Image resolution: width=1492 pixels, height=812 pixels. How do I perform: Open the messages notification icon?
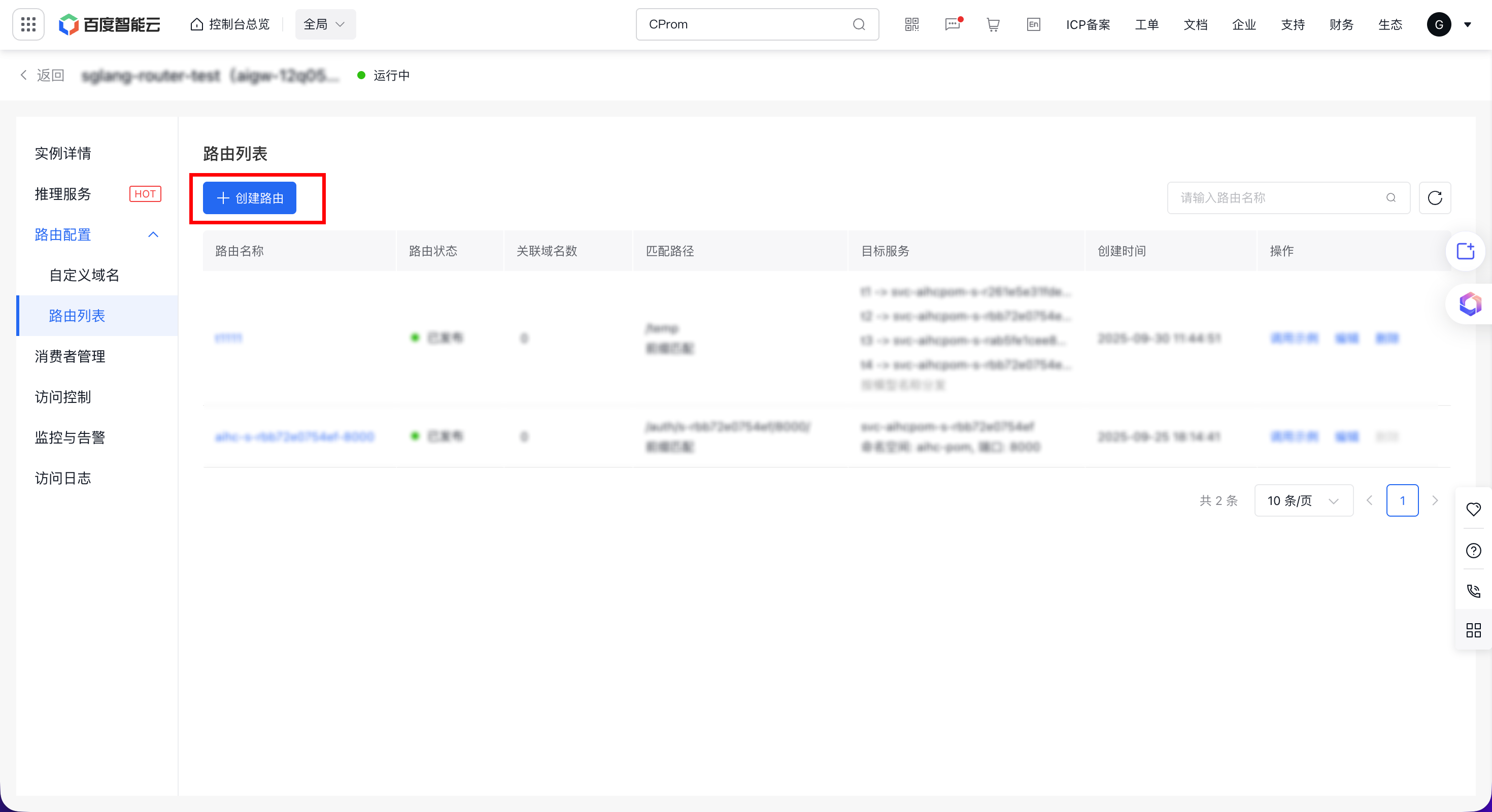point(952,24)
